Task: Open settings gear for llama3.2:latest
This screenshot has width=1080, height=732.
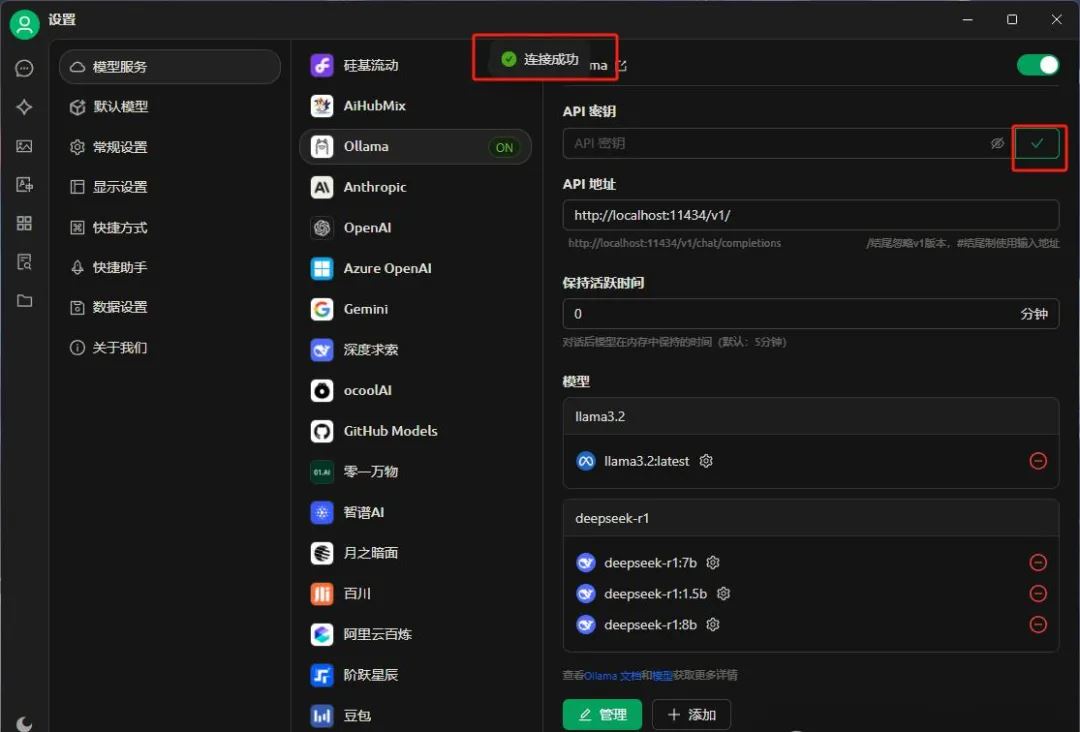Action: pos(706,461)
